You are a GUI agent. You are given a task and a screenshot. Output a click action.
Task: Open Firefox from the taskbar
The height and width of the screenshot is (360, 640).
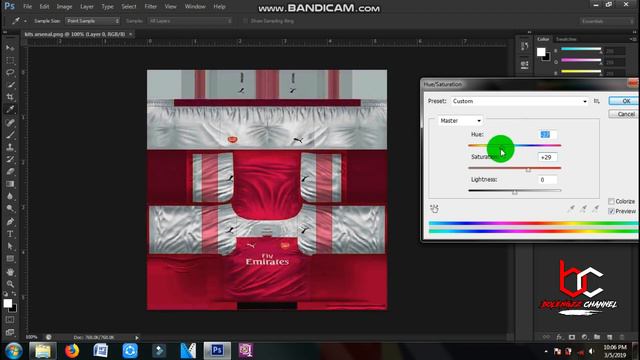(72, 351)
